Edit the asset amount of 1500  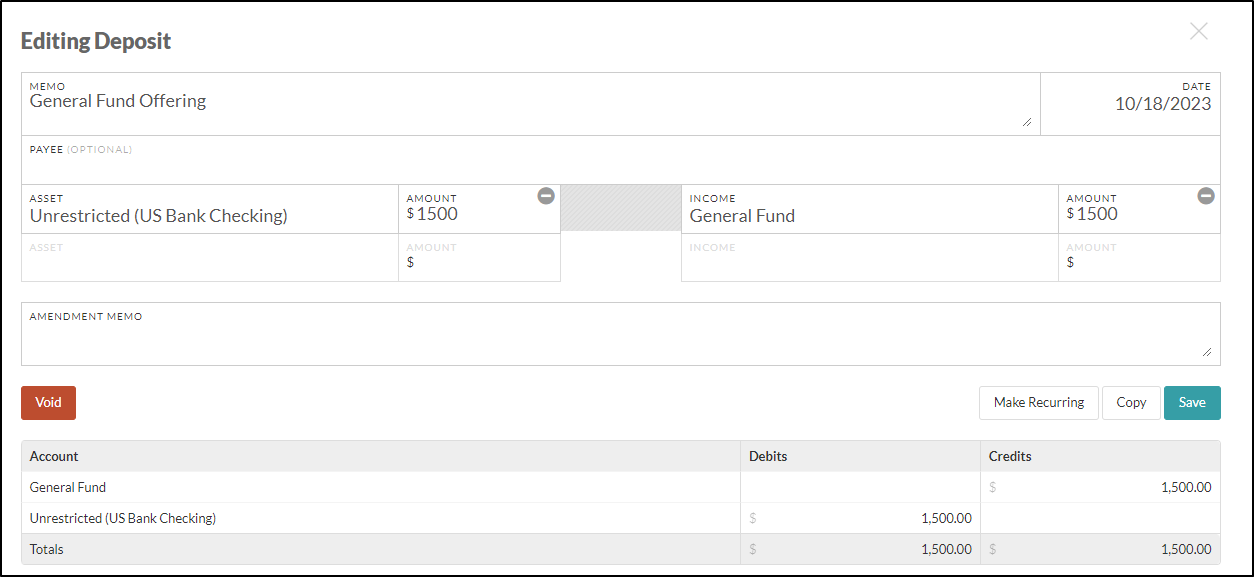pos(479,209)
